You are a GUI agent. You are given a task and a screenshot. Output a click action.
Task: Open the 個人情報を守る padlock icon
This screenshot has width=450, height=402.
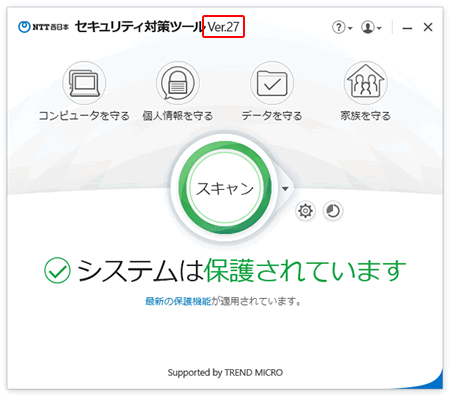pos(178,83)
